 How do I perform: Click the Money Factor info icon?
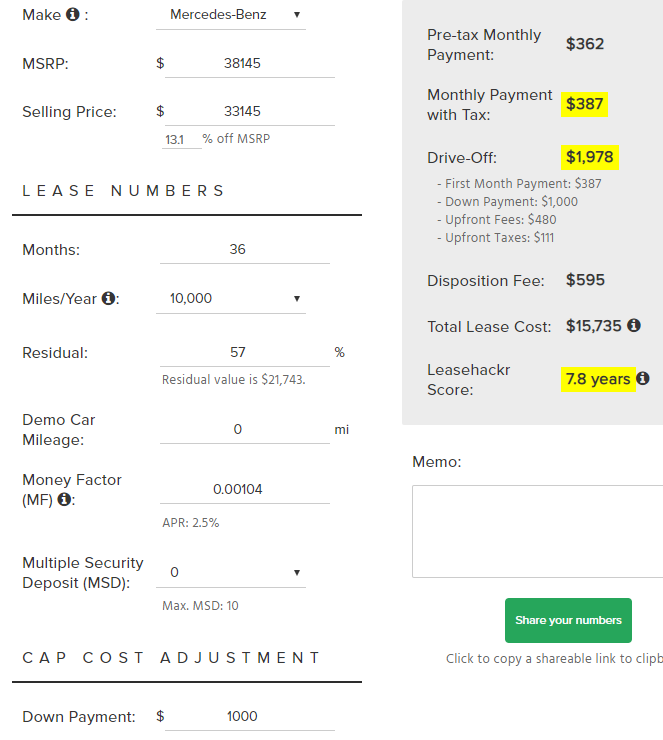tap(64, 499)
